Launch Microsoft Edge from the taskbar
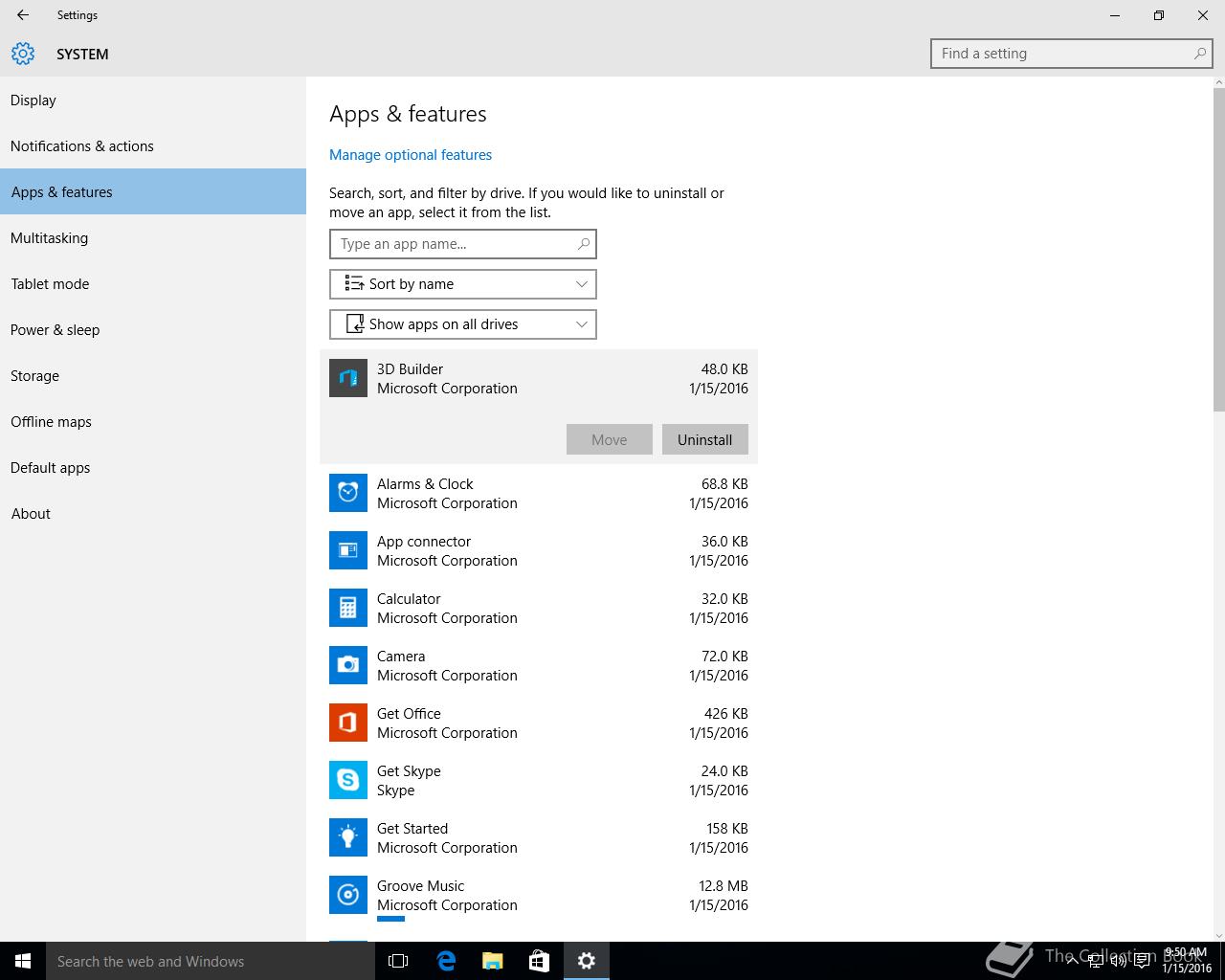Screen dimensions: 1225x980 446,961
